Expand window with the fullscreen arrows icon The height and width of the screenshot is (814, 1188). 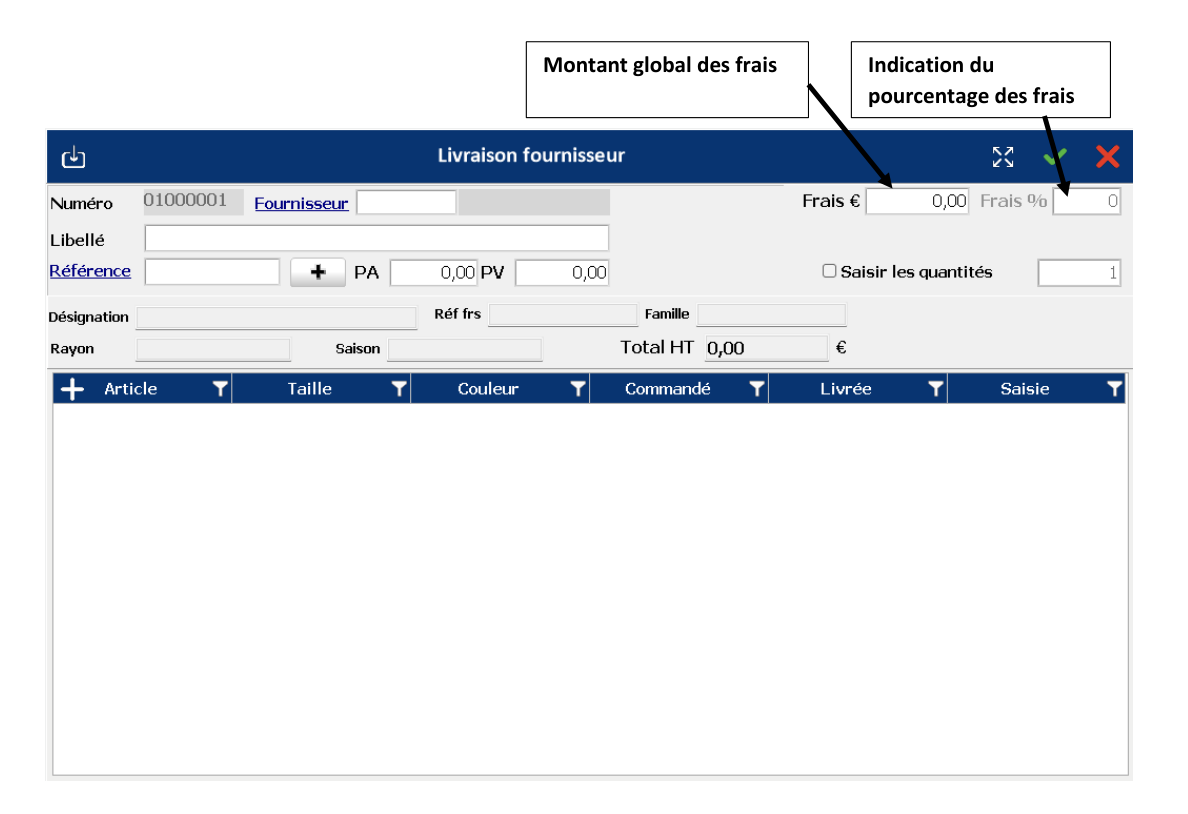point(1002,157)
